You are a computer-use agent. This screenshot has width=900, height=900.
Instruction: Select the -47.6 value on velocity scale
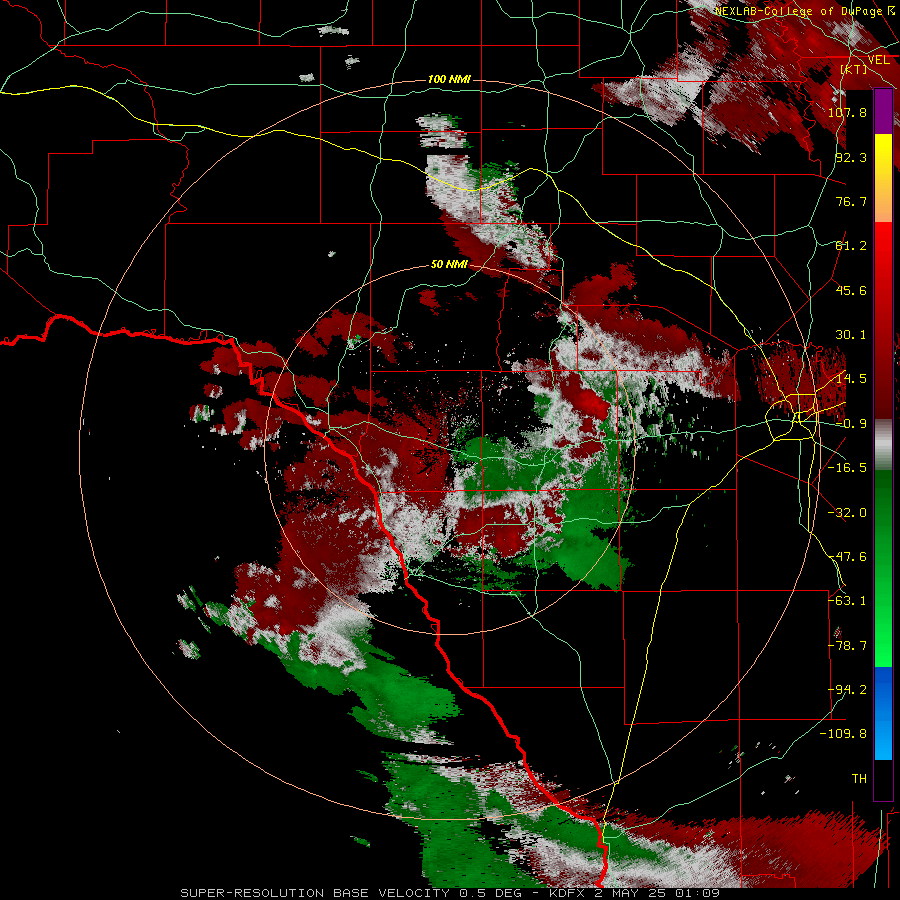847,557
